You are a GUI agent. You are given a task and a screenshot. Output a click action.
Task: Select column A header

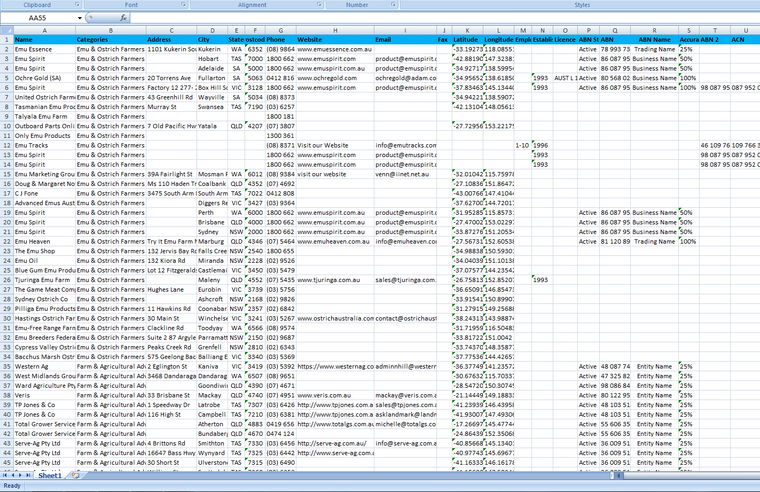45,30
